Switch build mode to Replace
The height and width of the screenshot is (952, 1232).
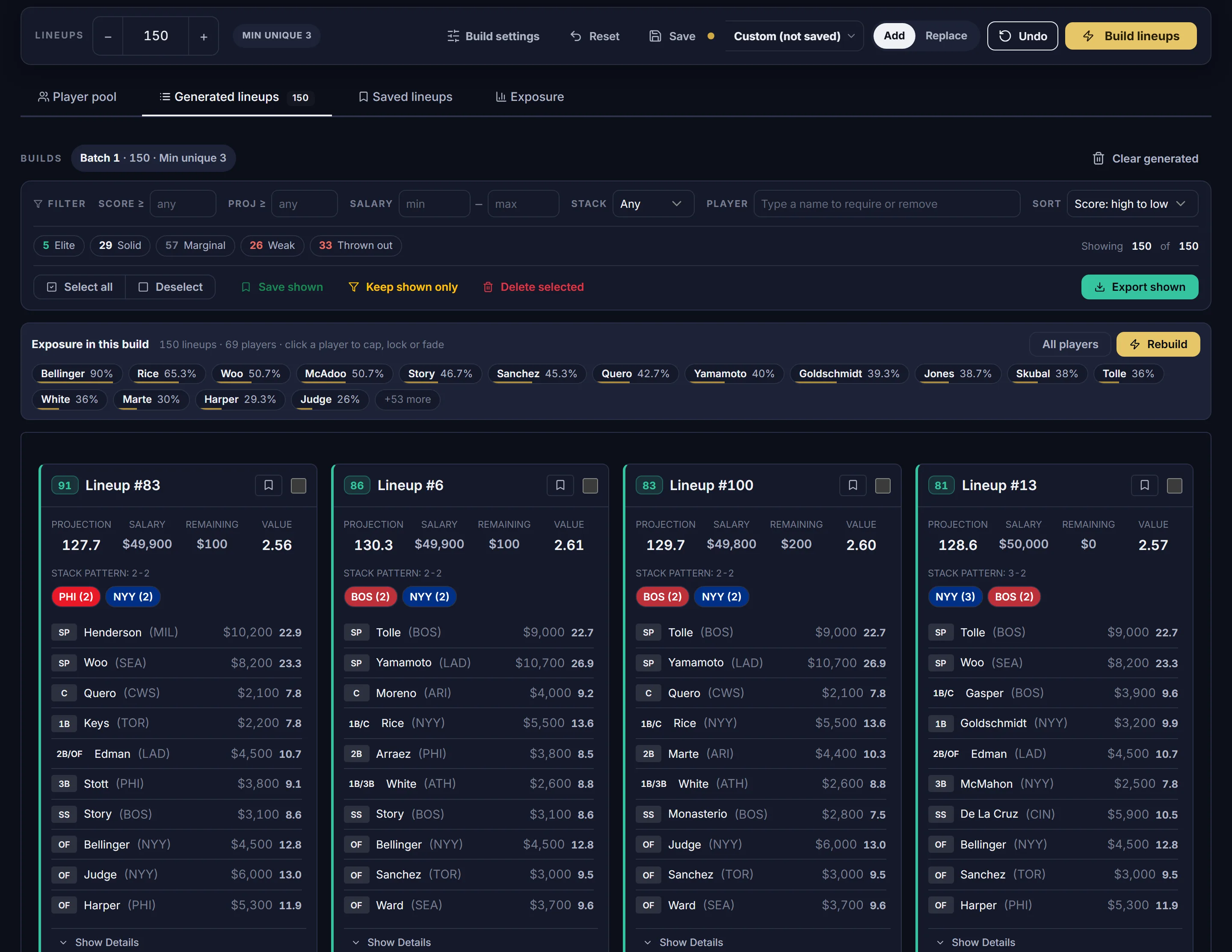(x=946, y=36)
